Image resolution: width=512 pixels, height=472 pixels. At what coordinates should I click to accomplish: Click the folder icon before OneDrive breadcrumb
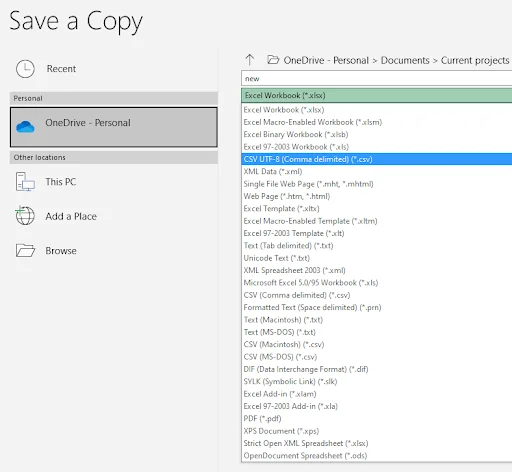(273, 60)
